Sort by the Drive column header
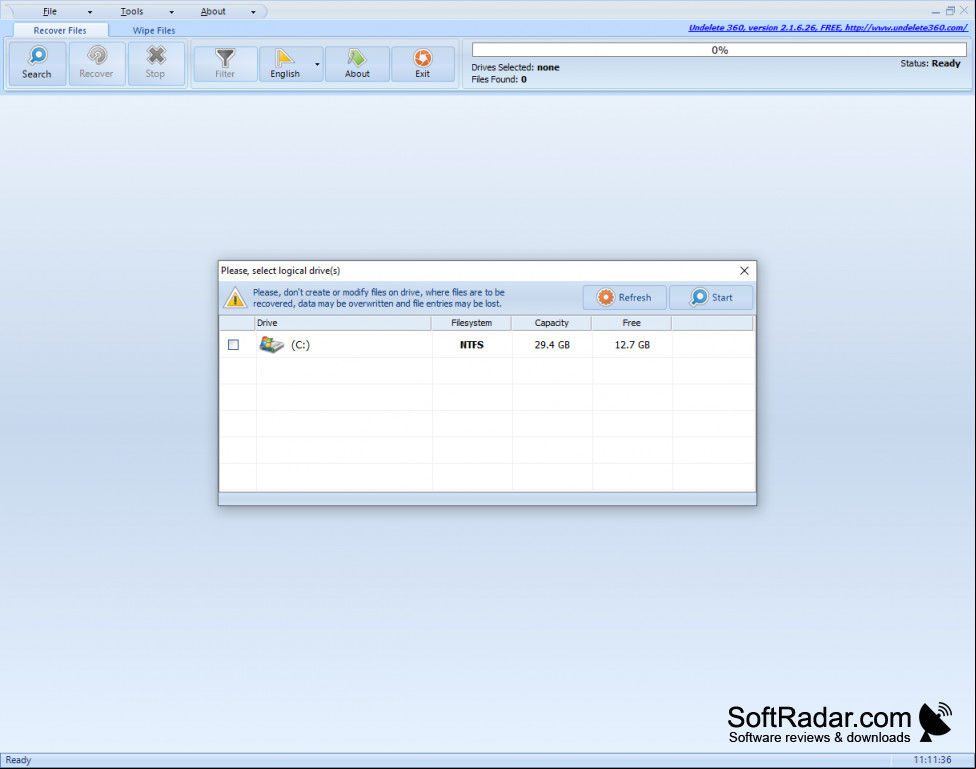 [343, 323]
